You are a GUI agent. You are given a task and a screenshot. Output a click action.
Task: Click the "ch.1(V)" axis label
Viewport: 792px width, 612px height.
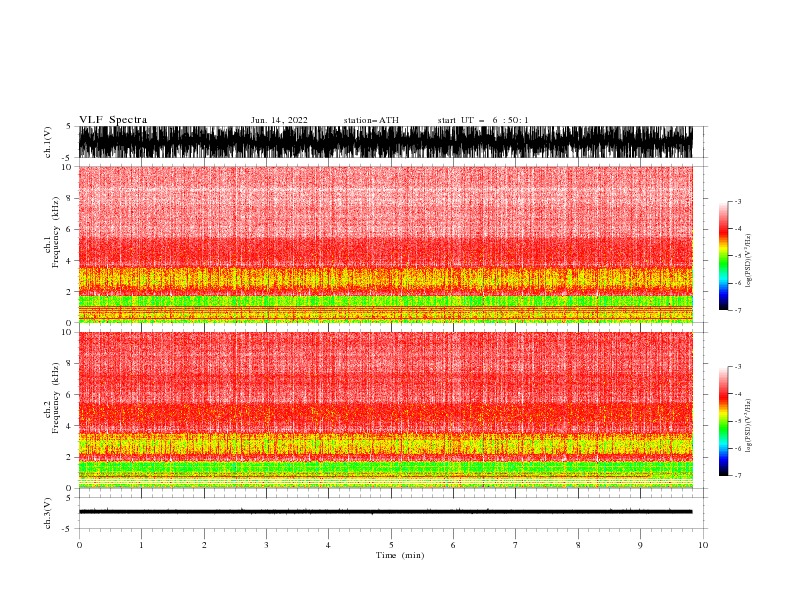click(48, 142)
